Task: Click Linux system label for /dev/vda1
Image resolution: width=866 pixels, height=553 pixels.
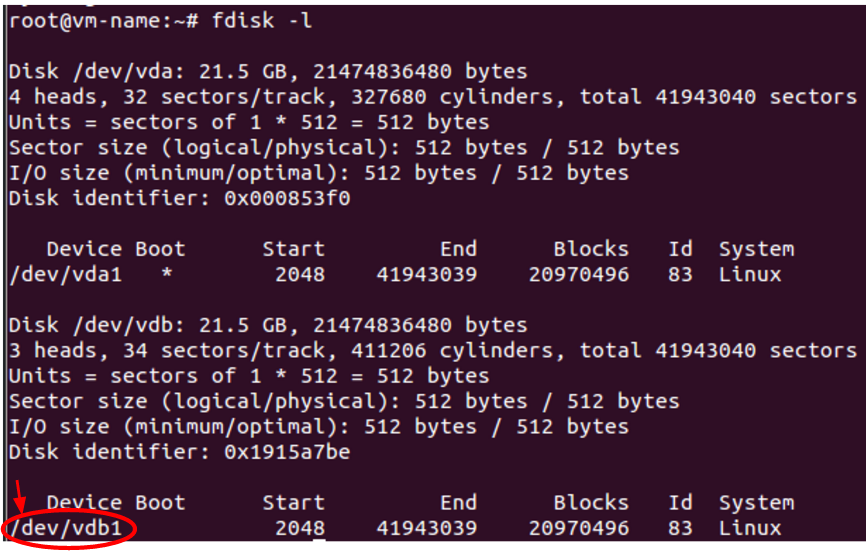Action: tap(749, 274)
